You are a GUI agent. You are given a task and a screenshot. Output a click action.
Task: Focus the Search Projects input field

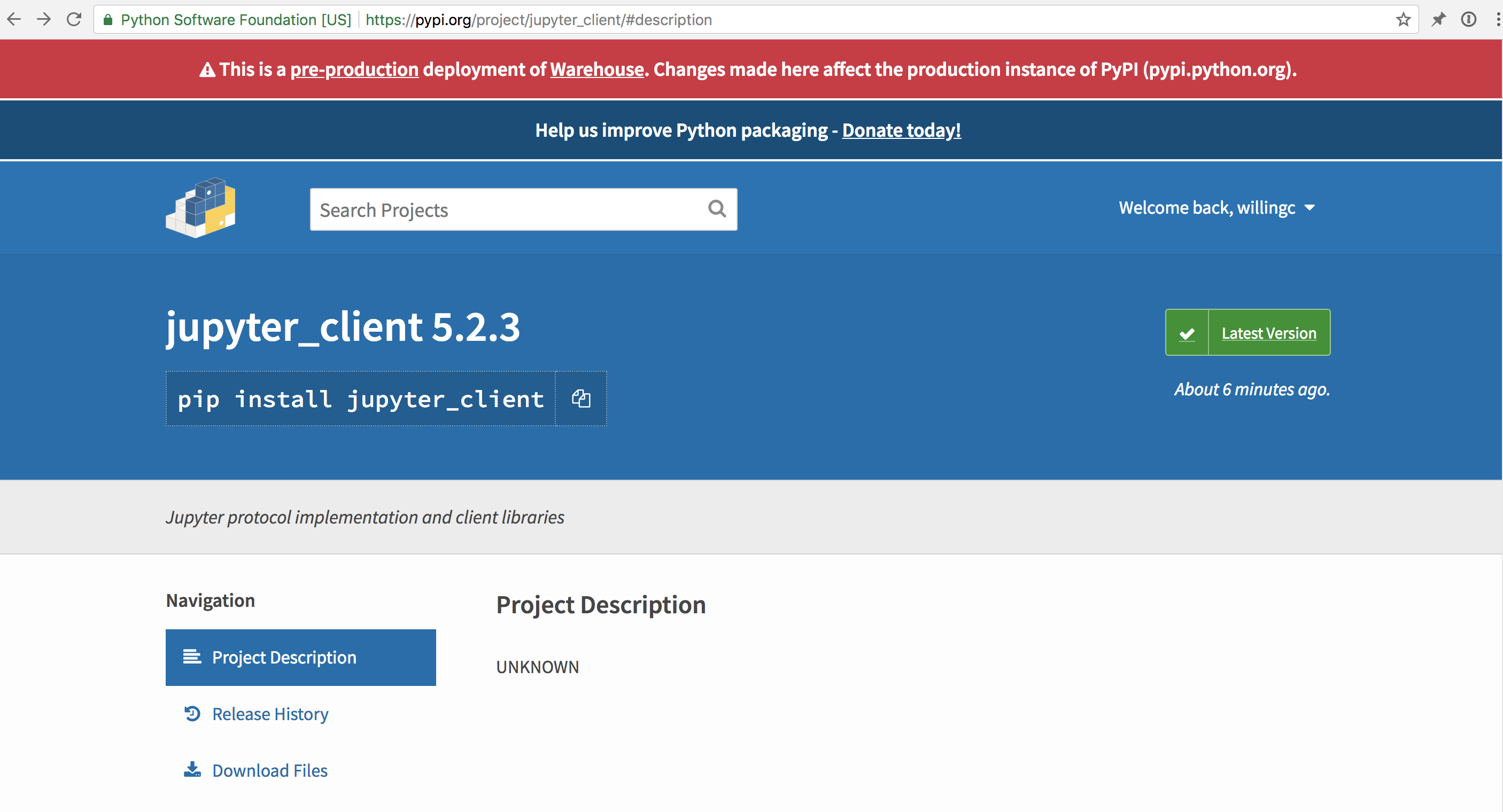click(x=523, y=209)
